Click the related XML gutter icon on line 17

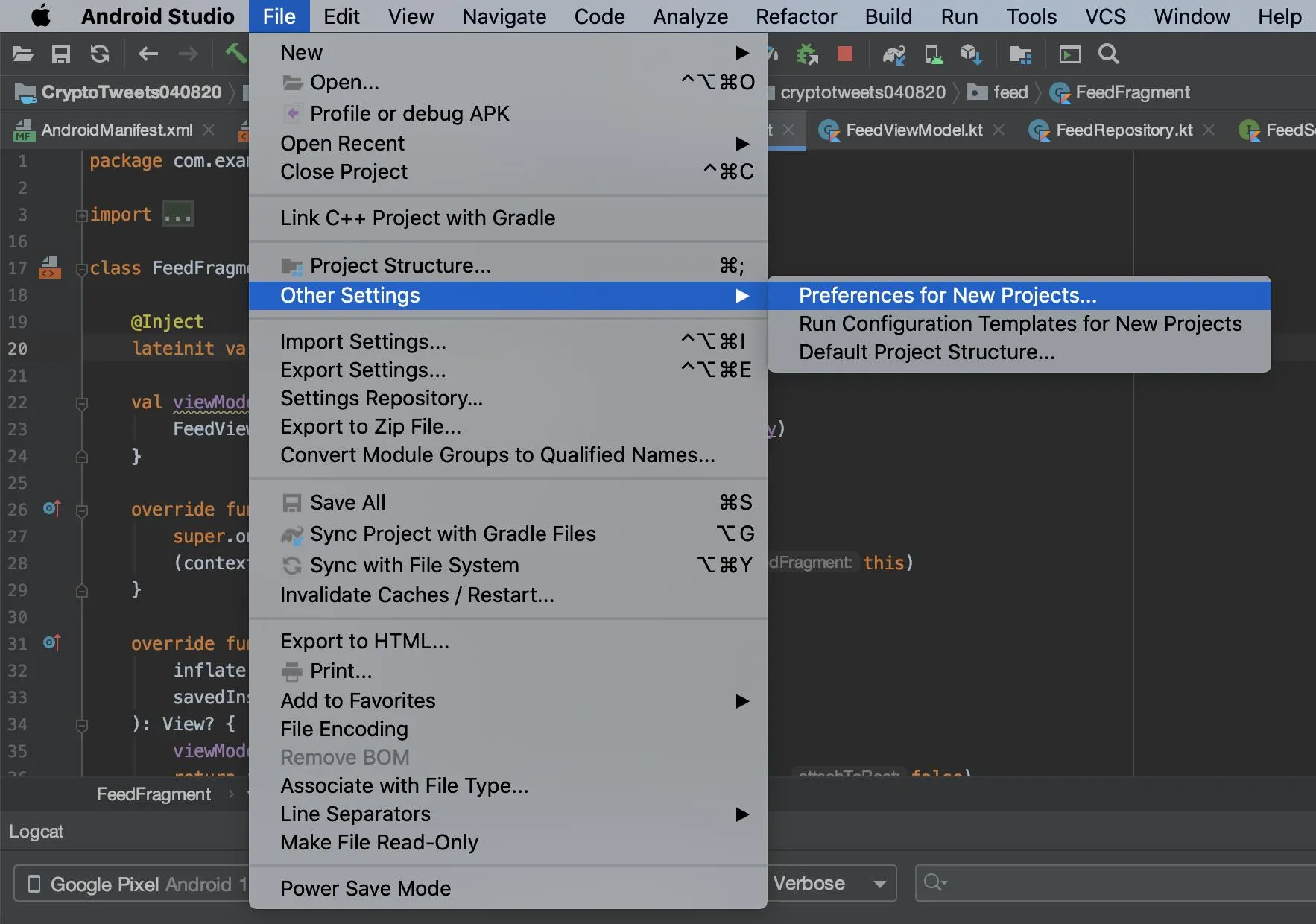[50, 267]
